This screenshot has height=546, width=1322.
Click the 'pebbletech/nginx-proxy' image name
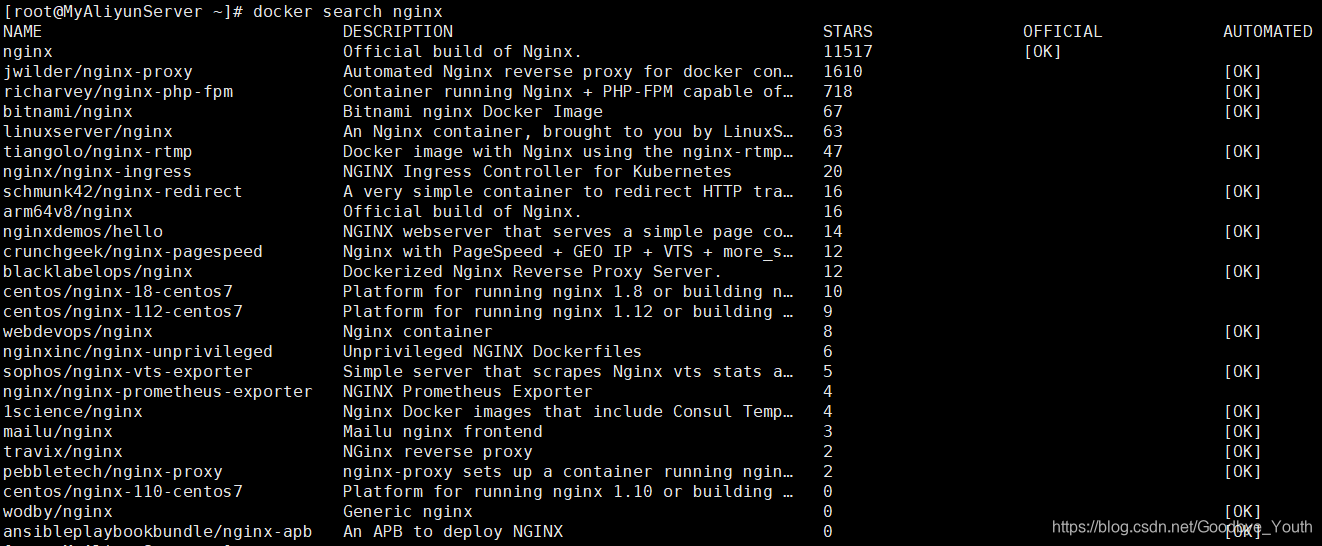tap(113, 471)
